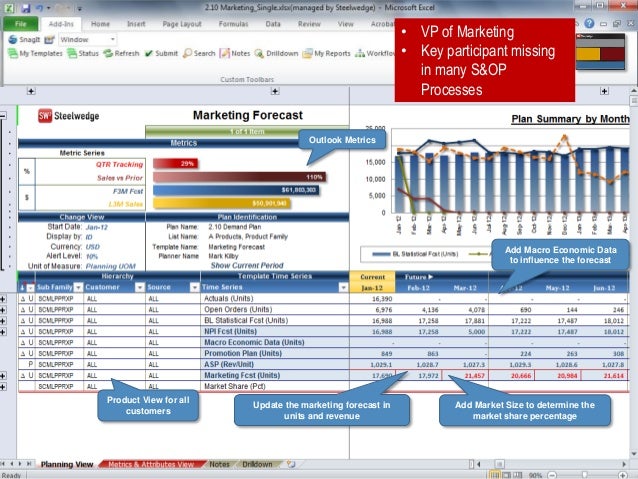The width and height of the screenshot is (638, 479).
Task: Open the Page Layout ribbon tab
Action: (x=182, y=24)
